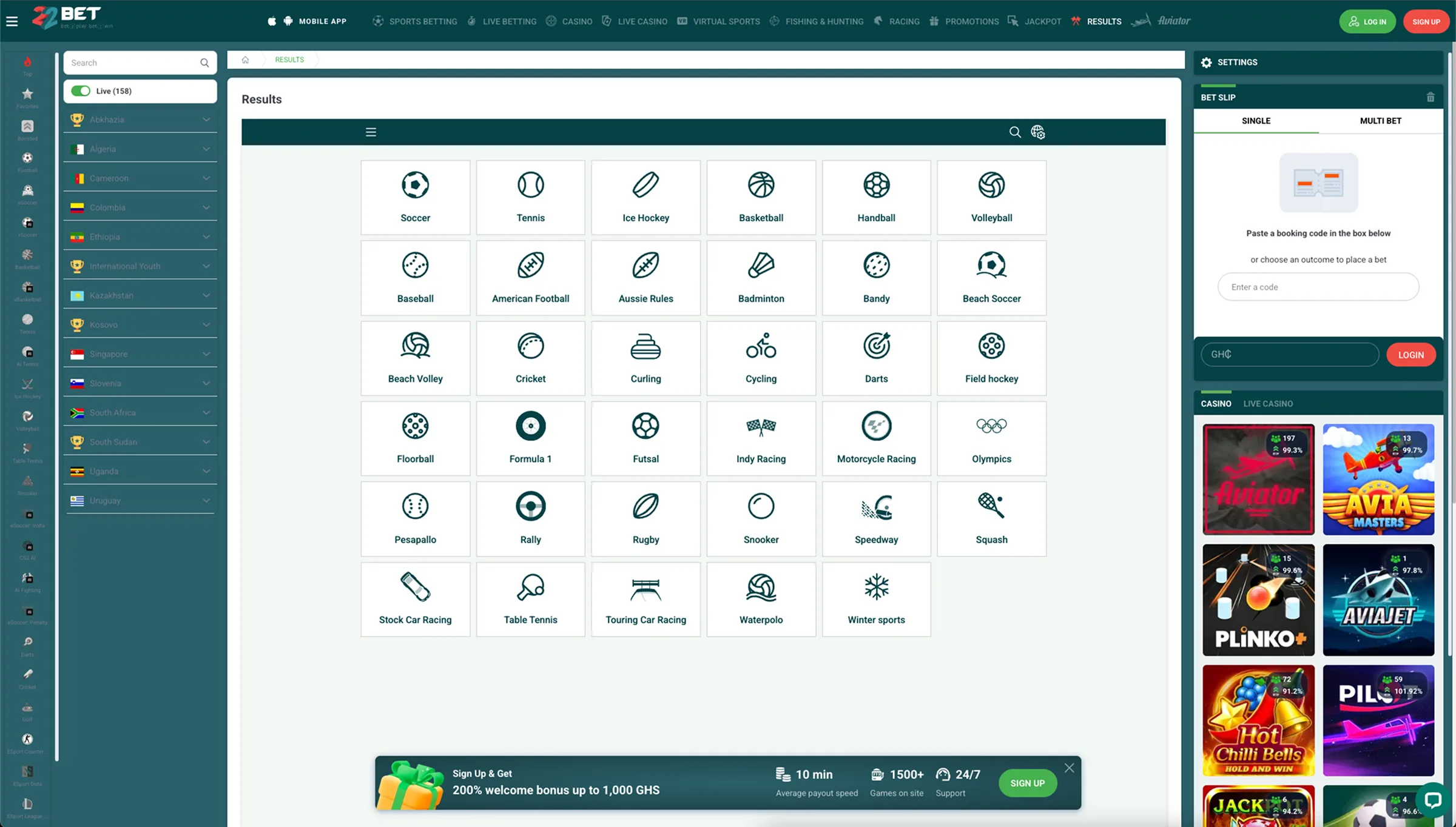Click the LOGIN button under the bet slip

coord(1411,355)
